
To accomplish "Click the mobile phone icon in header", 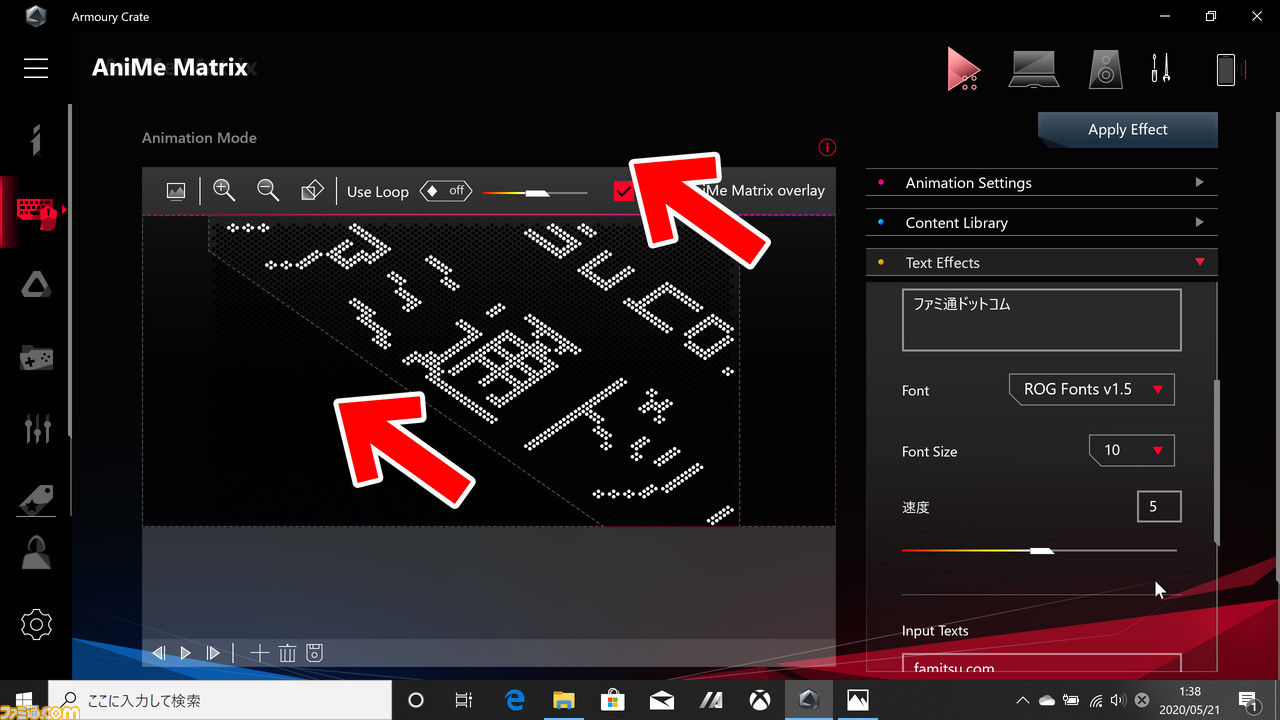I will 1226,69.
